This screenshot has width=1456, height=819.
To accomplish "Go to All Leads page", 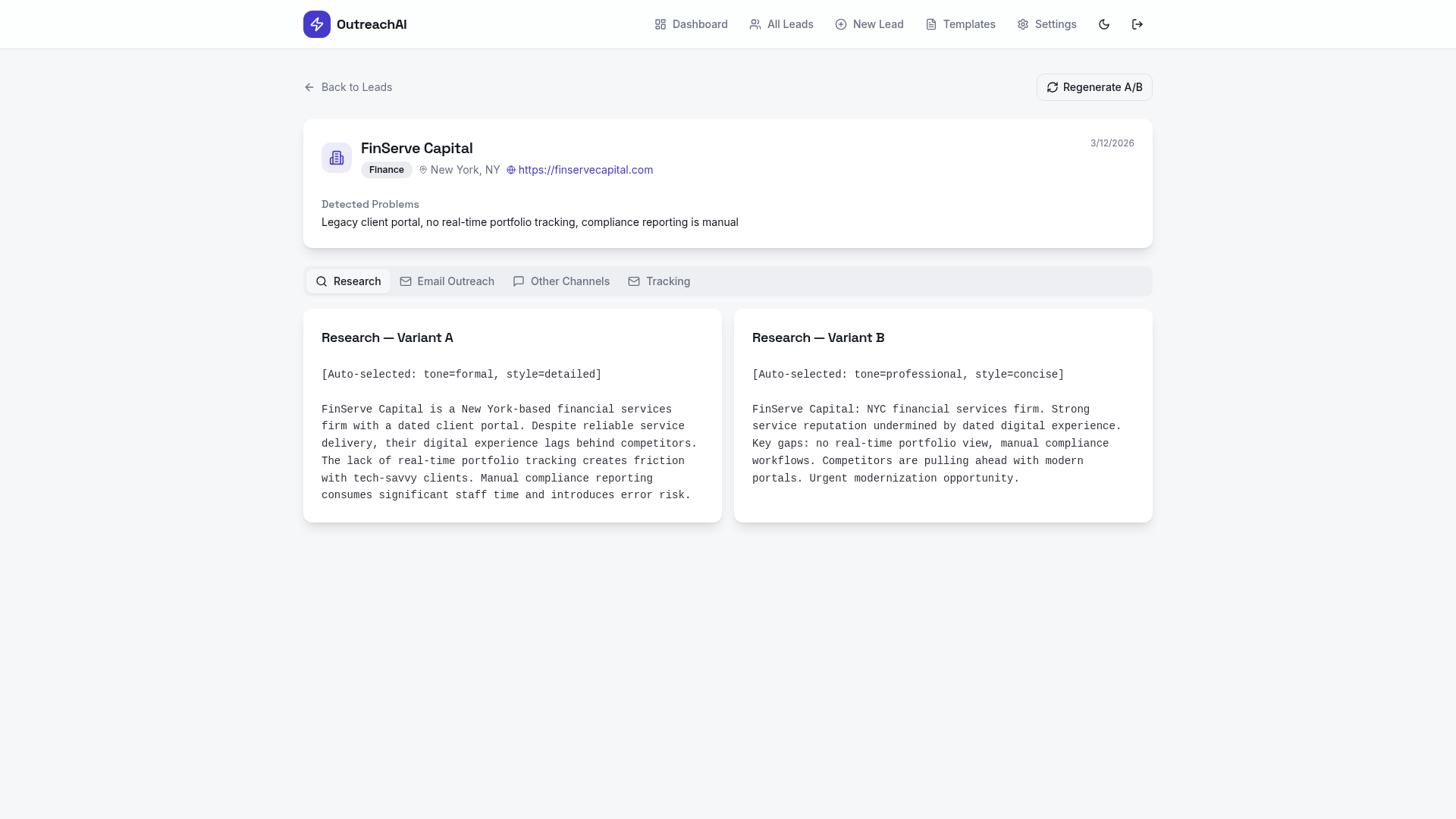I will [x=781, y=24].
